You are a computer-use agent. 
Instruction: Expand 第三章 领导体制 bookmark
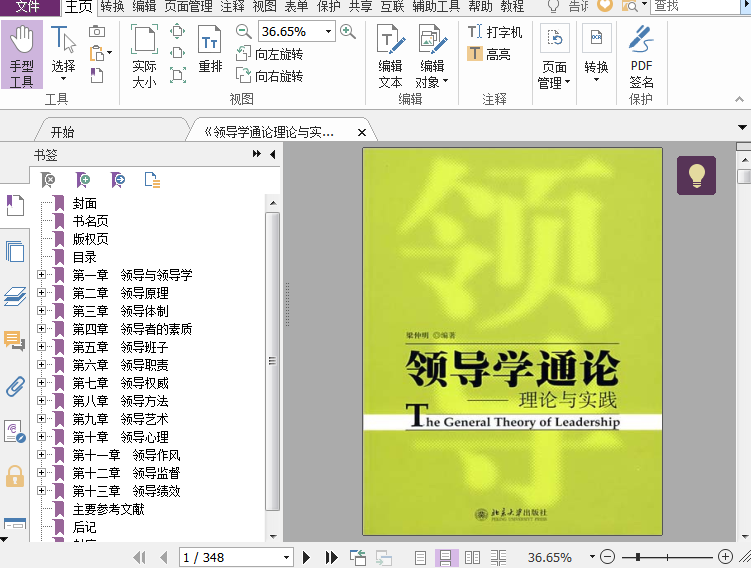(x=41, y=310)
